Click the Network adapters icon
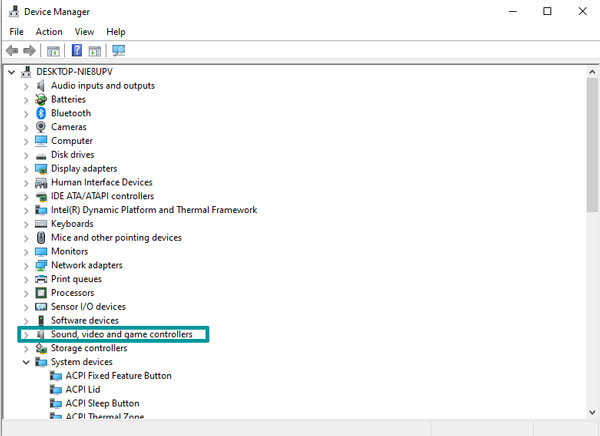Viewport: 600px width, 436px height. pyautogui.click(x=41, y=265)
